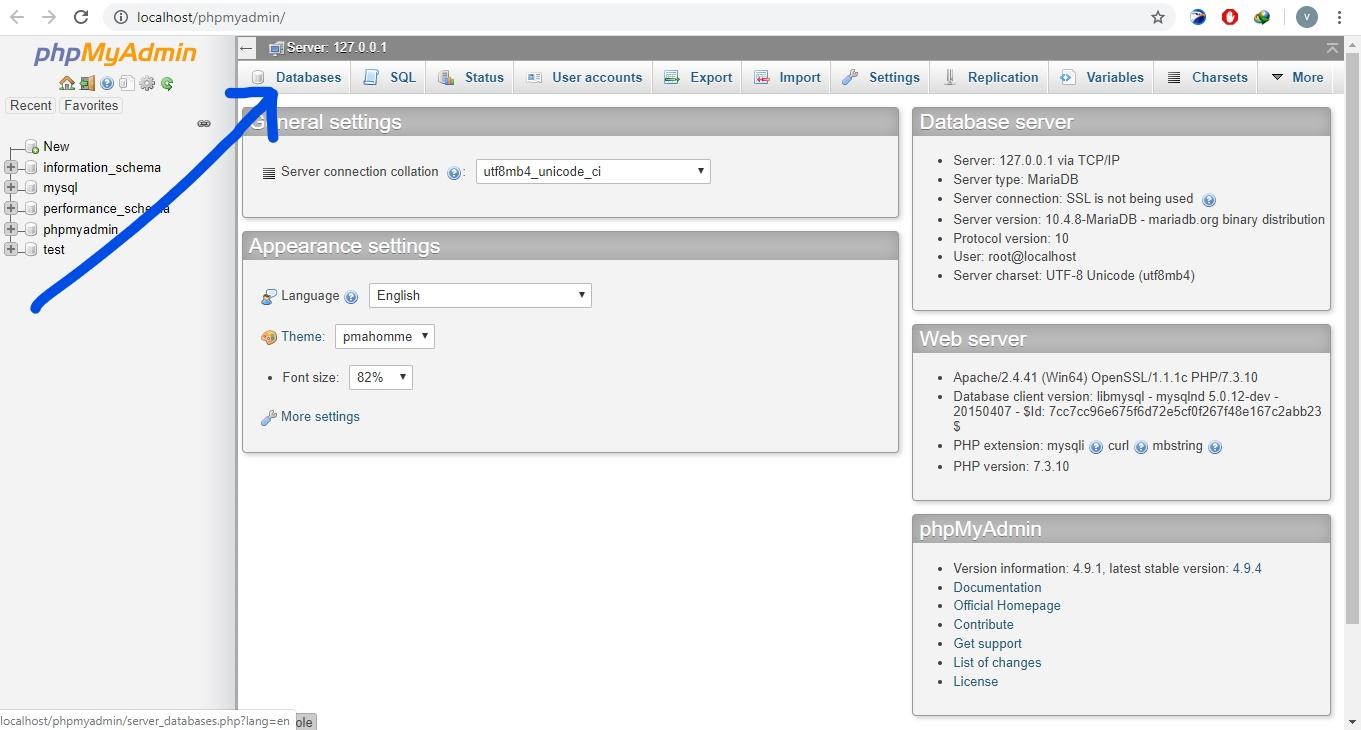Screen dimensions: 1361x730
Task: Open the sidebar's page-stack docs icon
Action: pos(127,83)
